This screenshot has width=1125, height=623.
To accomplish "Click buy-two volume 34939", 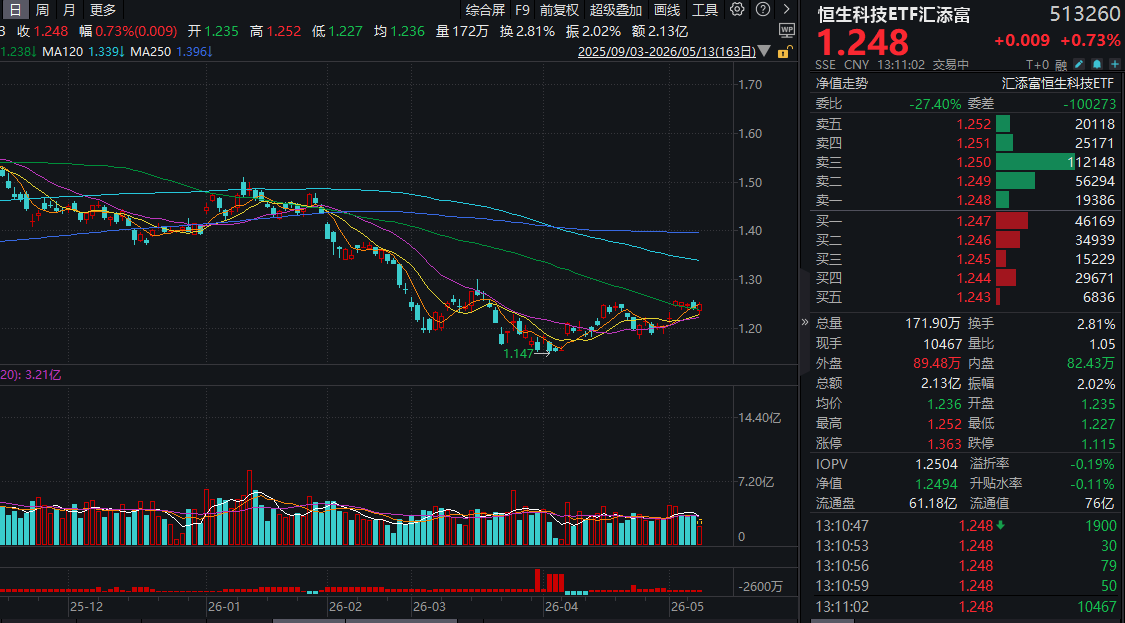I will point(1095,240).
